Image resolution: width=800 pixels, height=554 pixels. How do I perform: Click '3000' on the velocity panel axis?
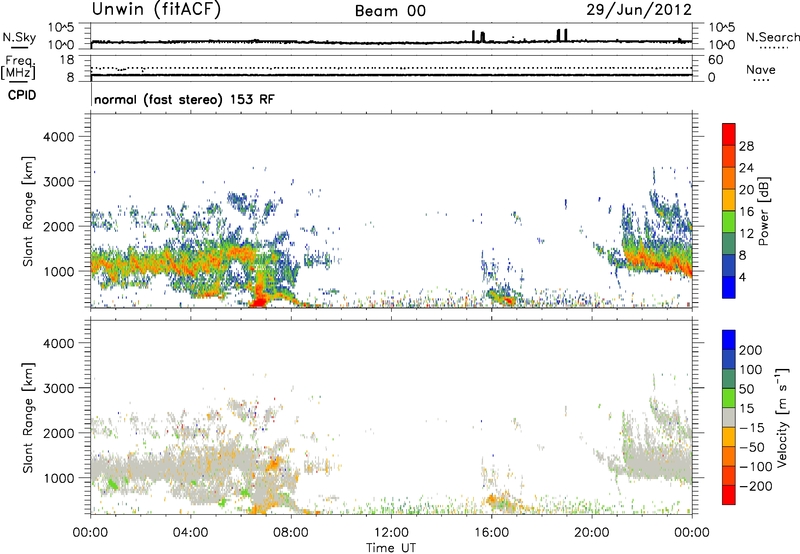(x=58, y=388)
